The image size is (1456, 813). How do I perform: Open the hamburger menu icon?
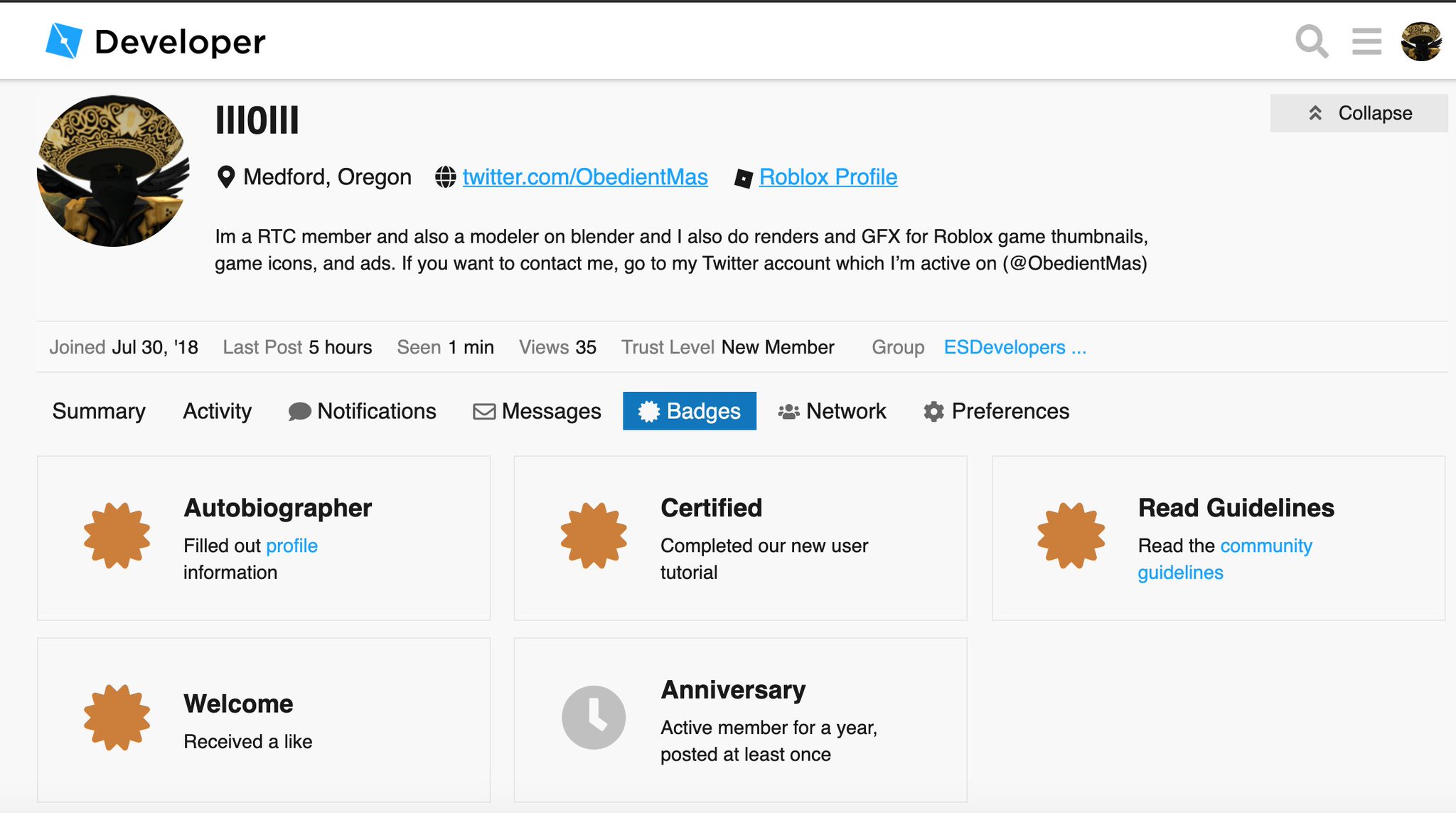click(1366, 41)
